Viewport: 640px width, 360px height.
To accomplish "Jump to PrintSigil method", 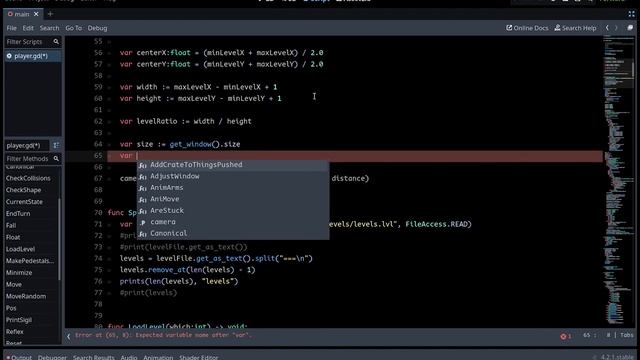I will [19, 320].
